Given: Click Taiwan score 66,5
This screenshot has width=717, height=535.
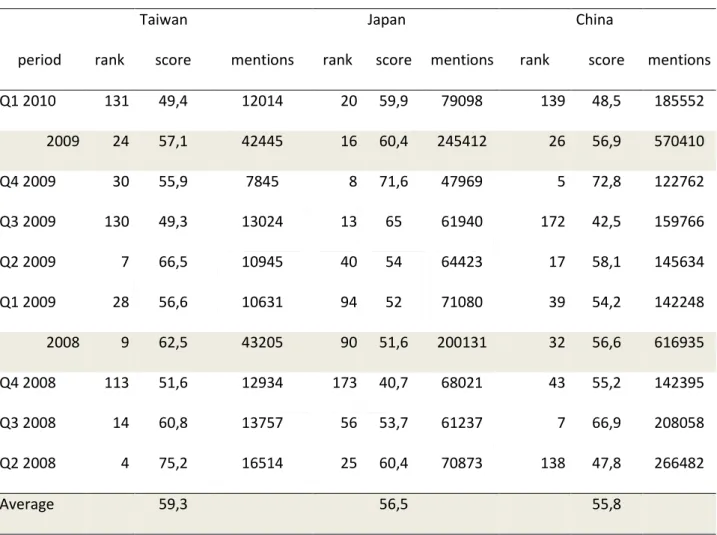Looking at the screenshot, I should click(x=173, y=262).
